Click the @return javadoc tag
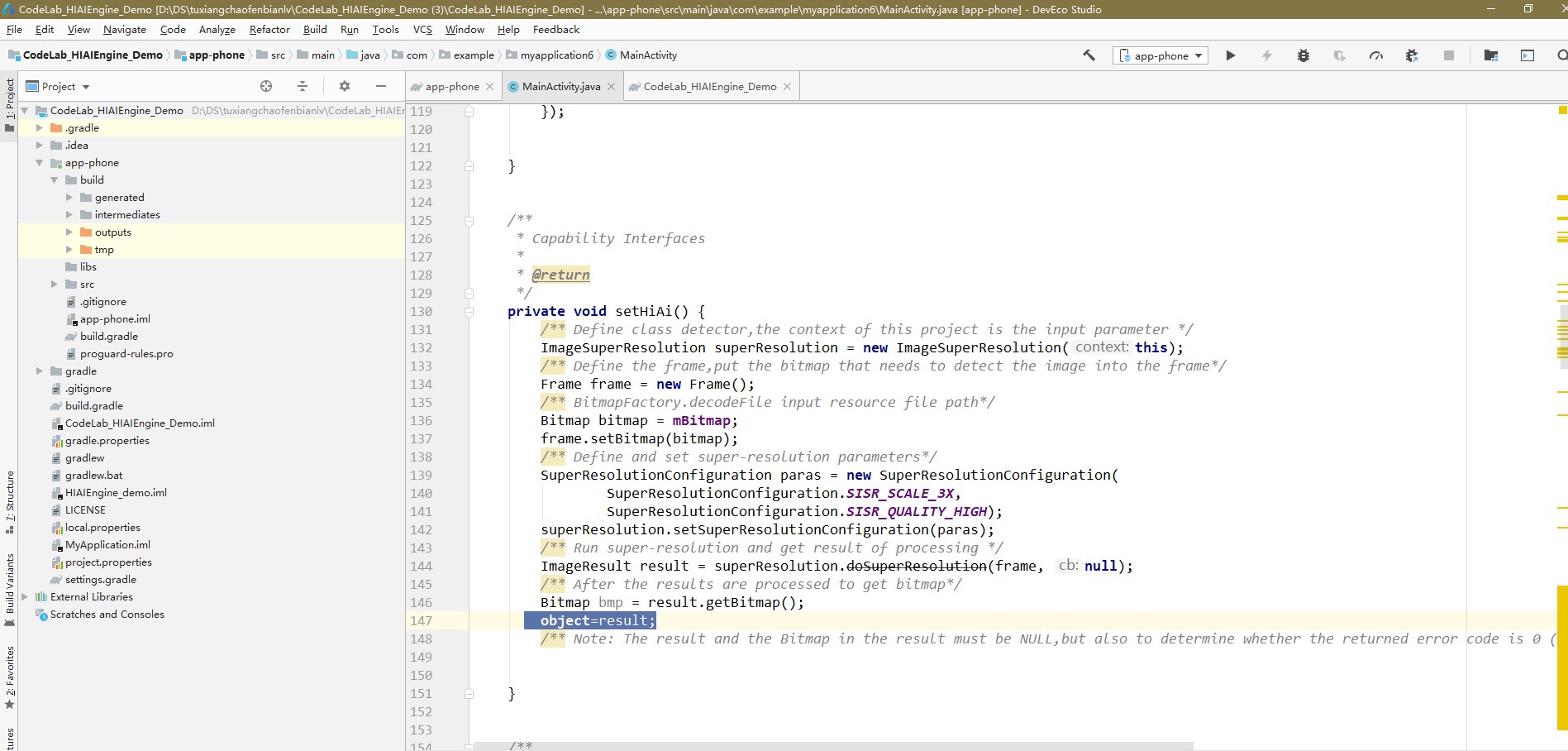 pyautogui.click(x=560, y=275)
